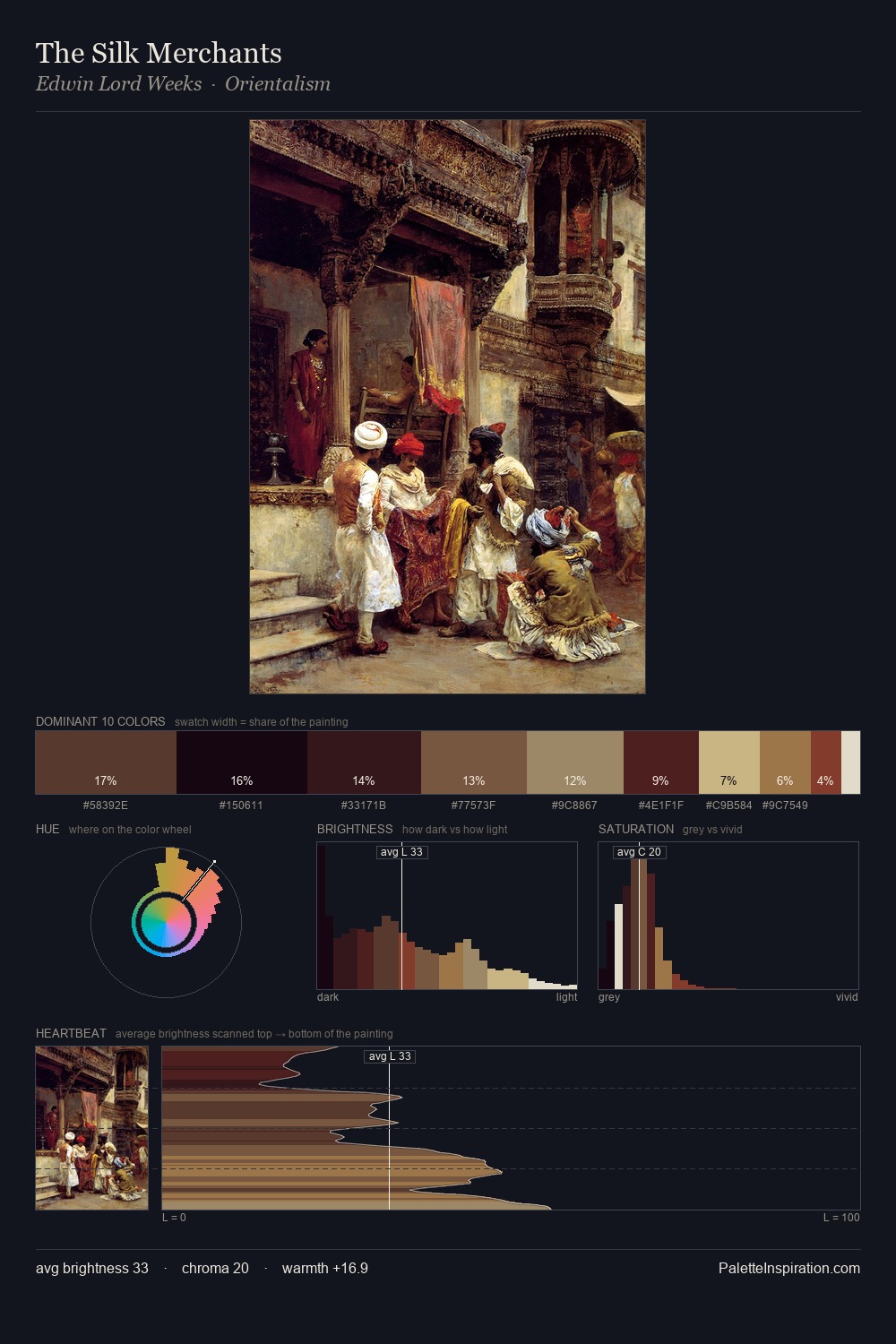
Task: Click the 'avg L 33' label in heartbeat chart
Action: (x=390, y=1056)
